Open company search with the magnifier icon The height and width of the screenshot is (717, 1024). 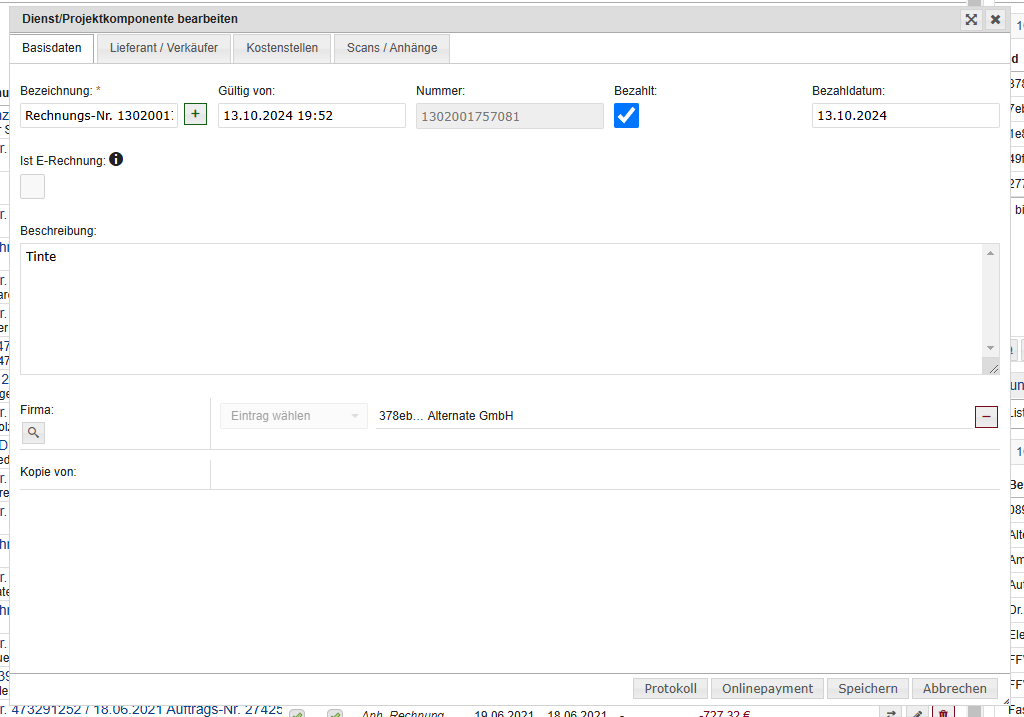(x=33, y=432)
